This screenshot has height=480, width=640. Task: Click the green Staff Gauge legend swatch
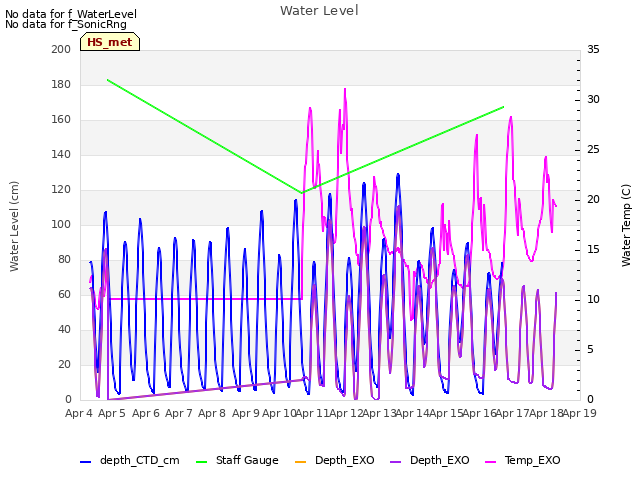[x=201, y=462]
